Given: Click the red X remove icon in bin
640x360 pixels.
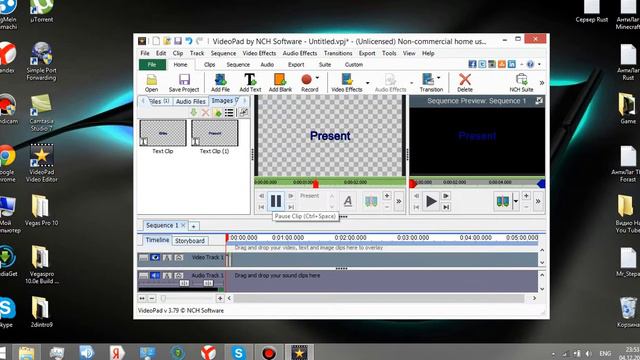Looking at the screenshot, I should tap(206, 112).
